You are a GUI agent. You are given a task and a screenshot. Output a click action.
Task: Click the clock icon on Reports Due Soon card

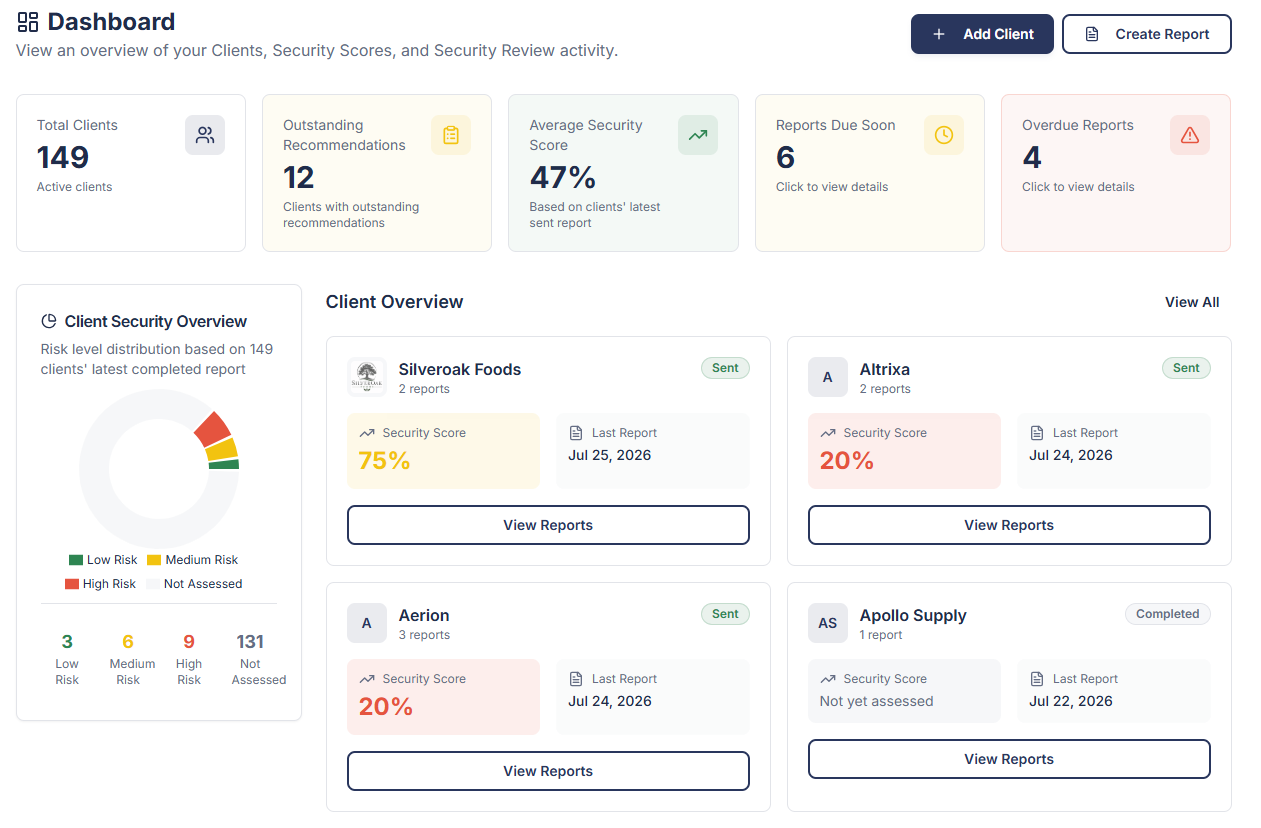coord(944,135)
